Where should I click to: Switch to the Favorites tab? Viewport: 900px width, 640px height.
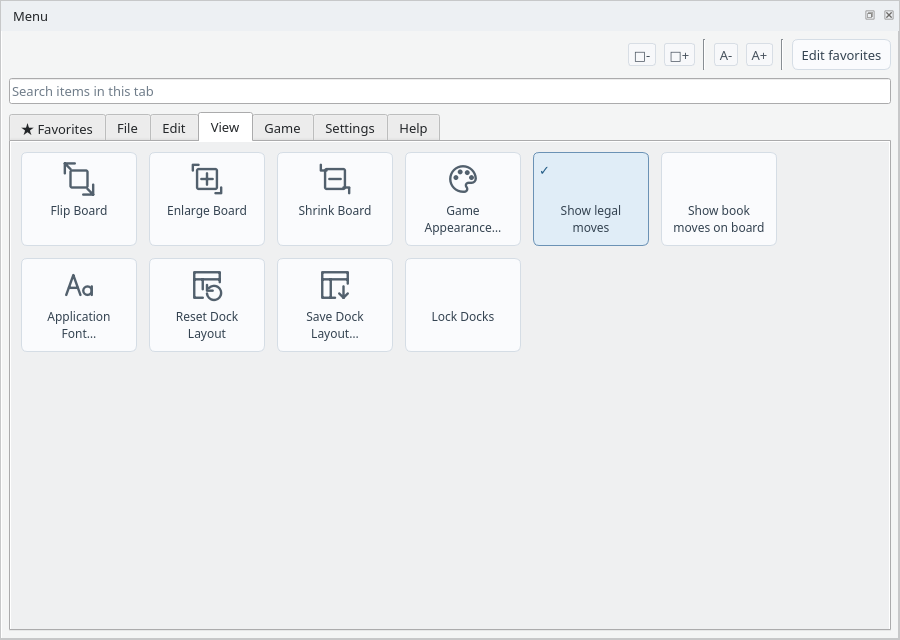(57, 129)
